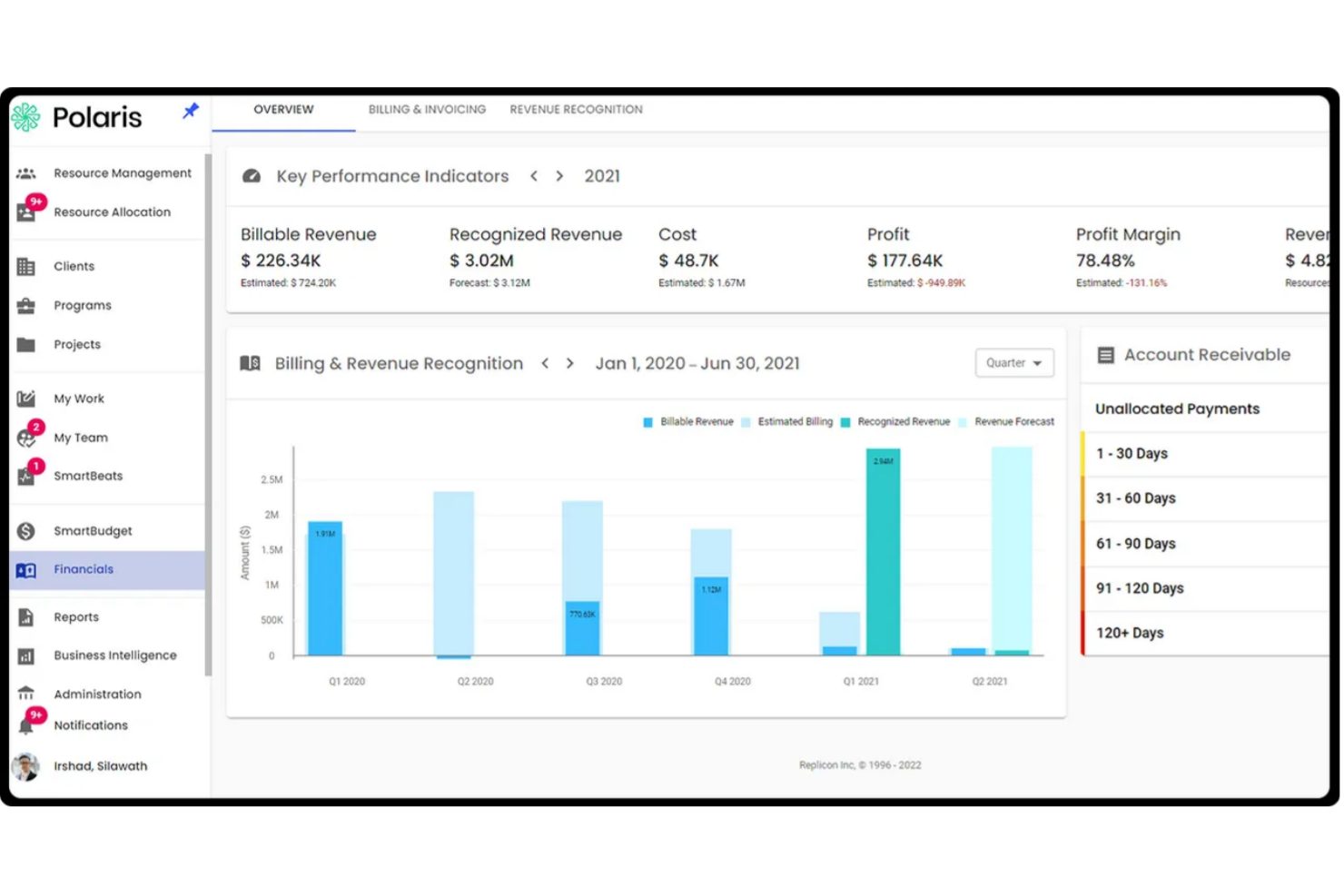
Task: Click the Resource Management people icon
Action: [x=26, y=173]
